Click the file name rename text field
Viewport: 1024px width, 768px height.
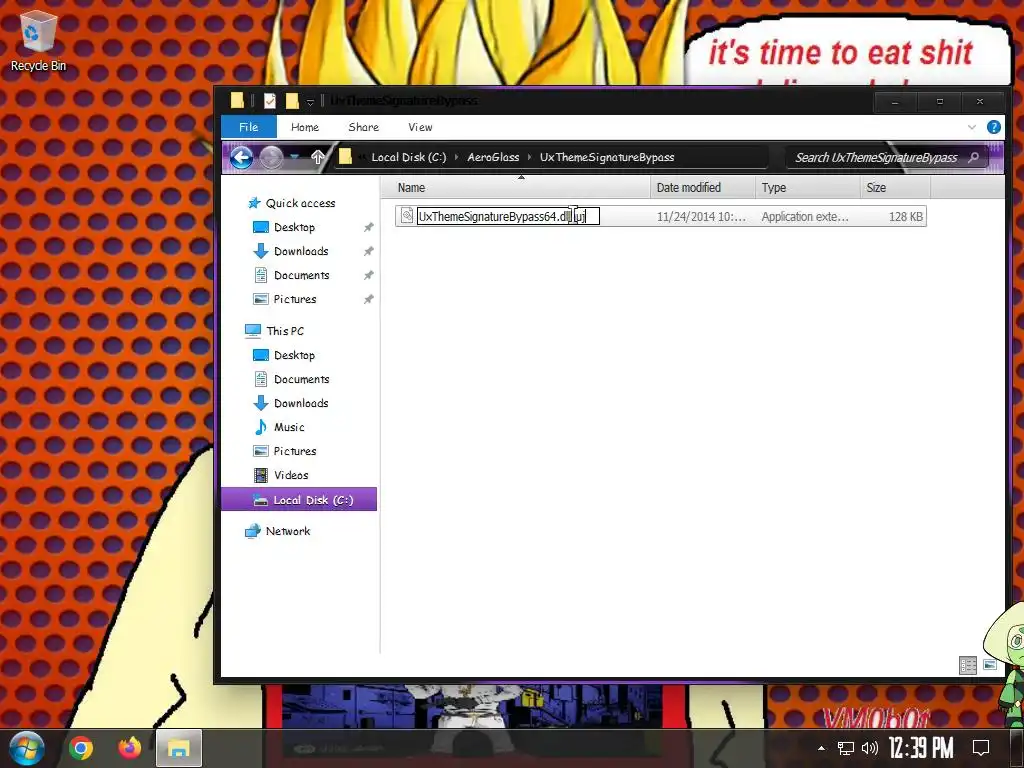(x=508, y=216)
